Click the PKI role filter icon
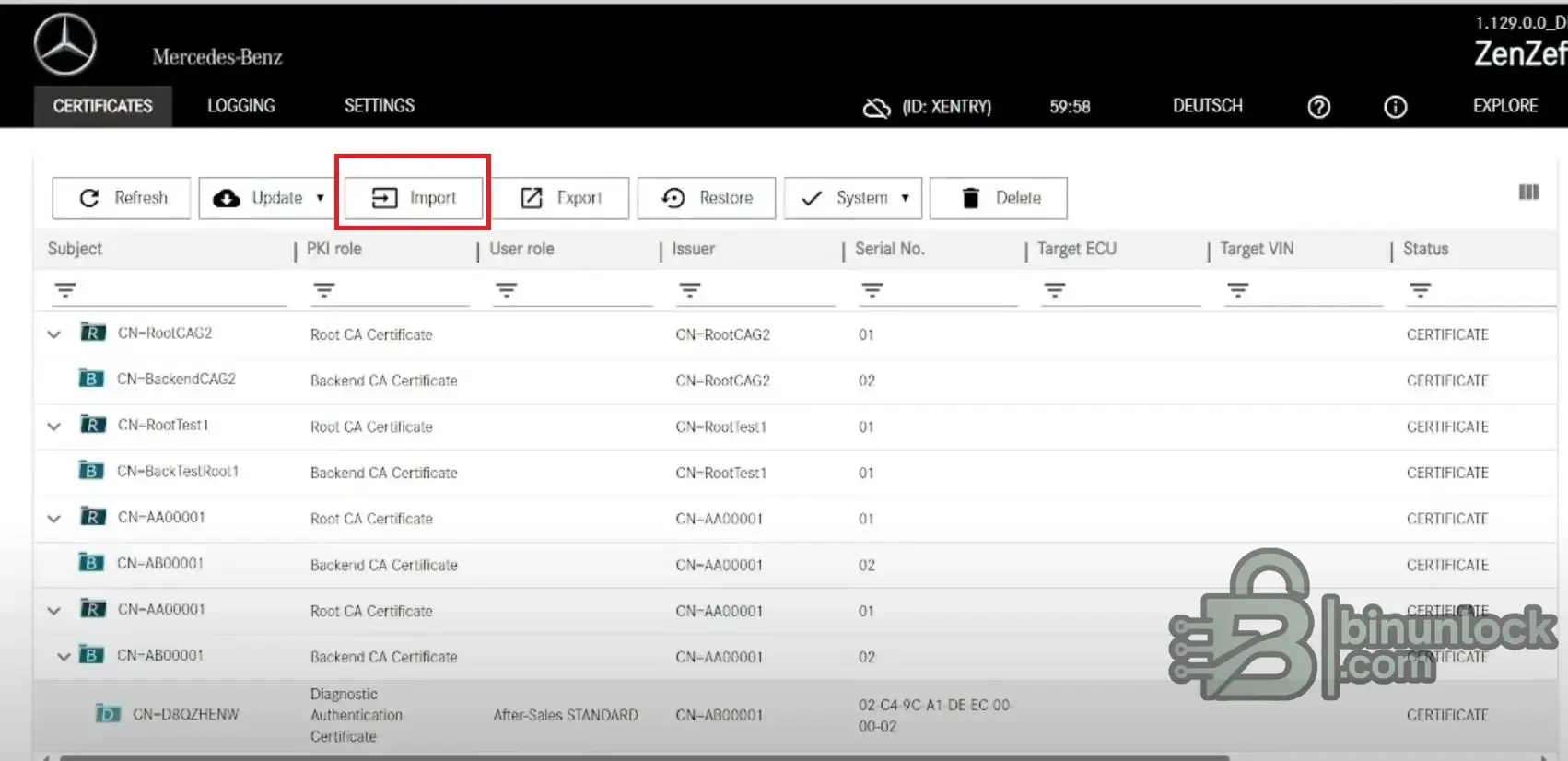This screenshot has width=1568, height=761. (323, 290)
